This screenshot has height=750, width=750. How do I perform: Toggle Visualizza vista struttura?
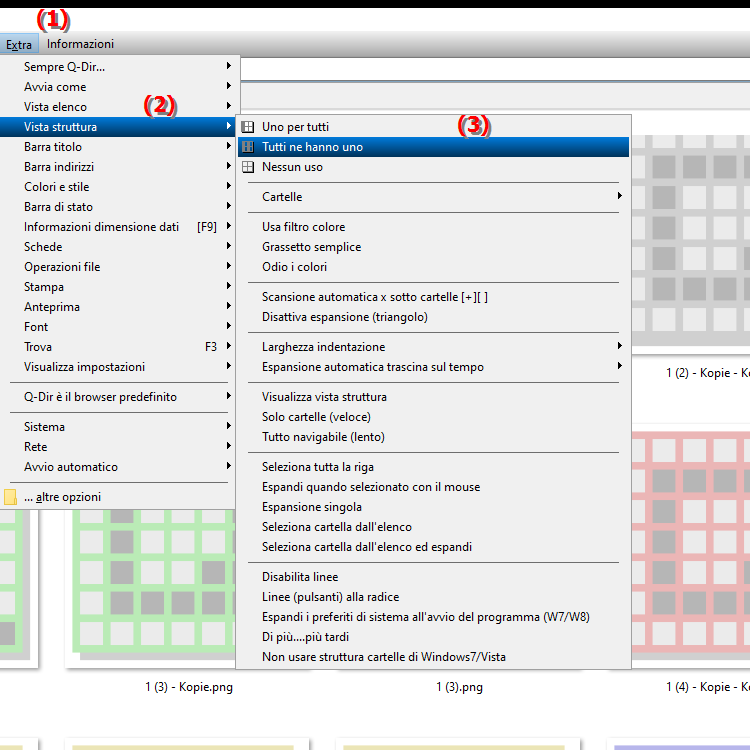433,397
